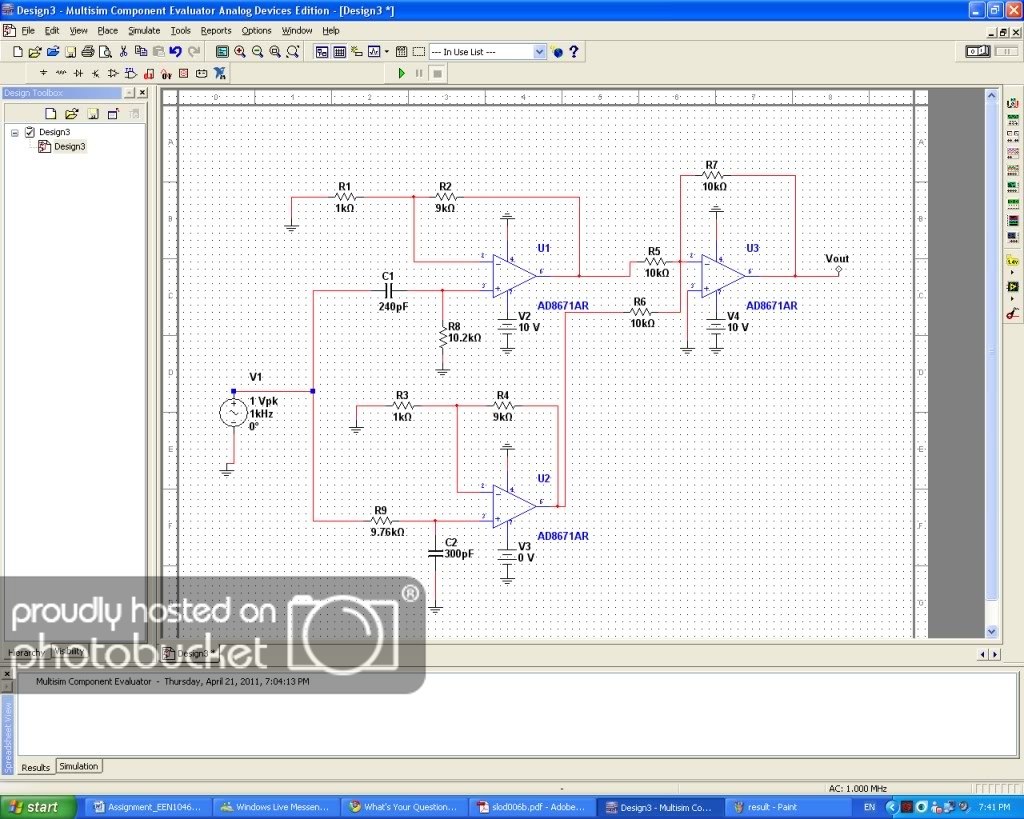Toggle the Design3 project checkbox icon
The height and width of the screenshot is (819, 1024).
pyautogui.click(x=29, y=132)
